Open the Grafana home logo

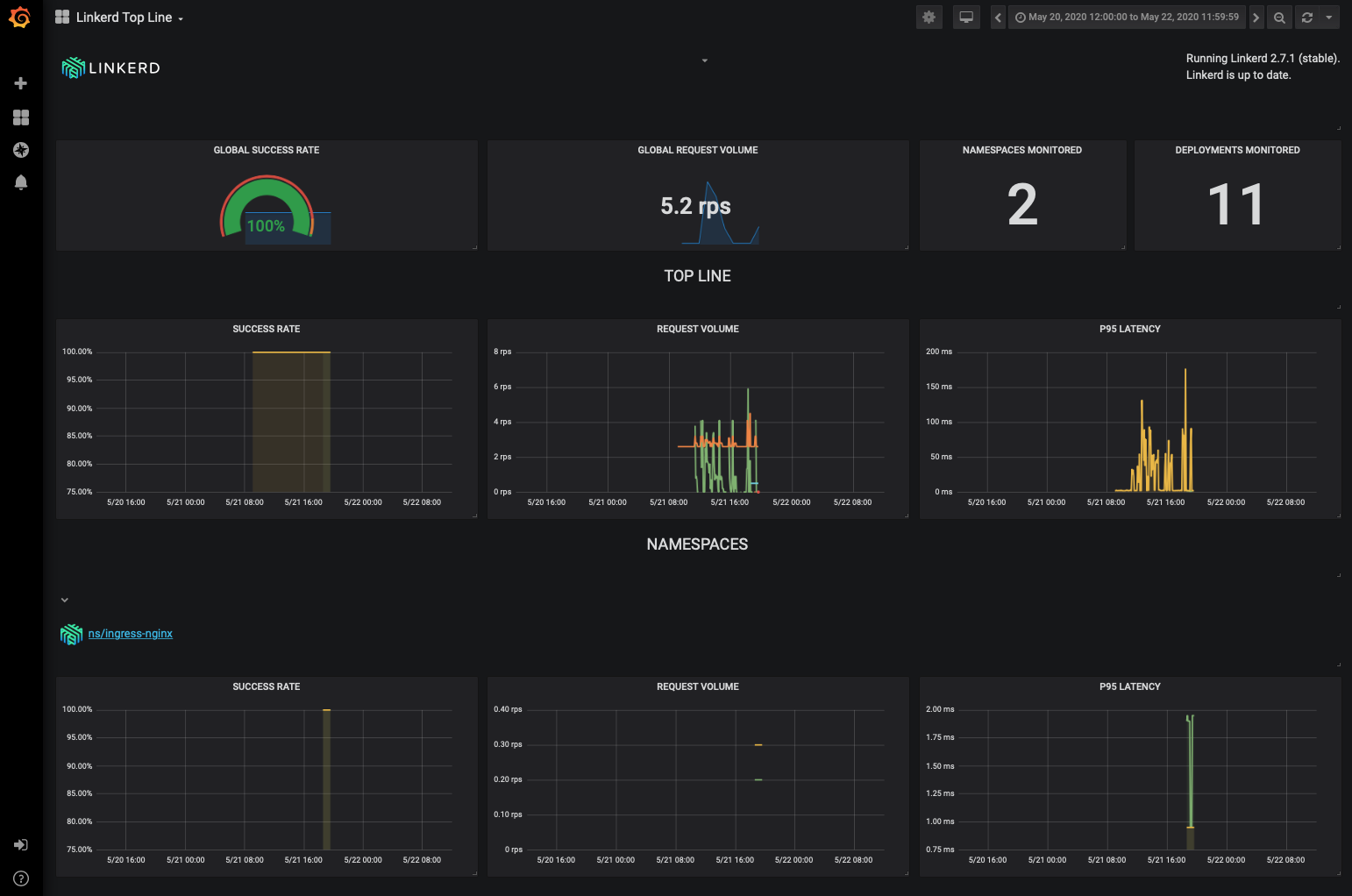click(x=19, y=17)
